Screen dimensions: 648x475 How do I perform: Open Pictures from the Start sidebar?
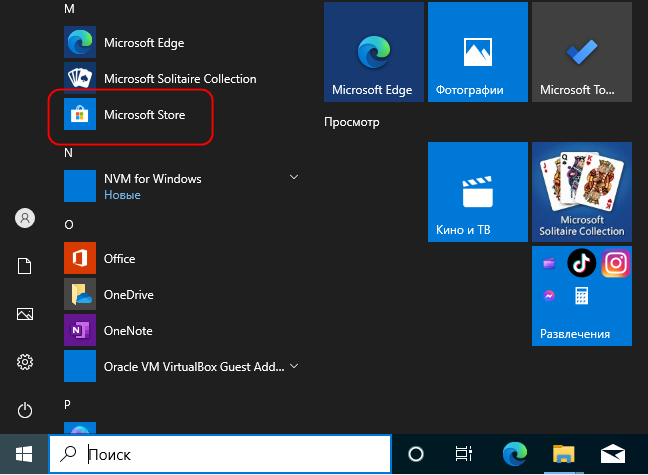coord(25,314)
